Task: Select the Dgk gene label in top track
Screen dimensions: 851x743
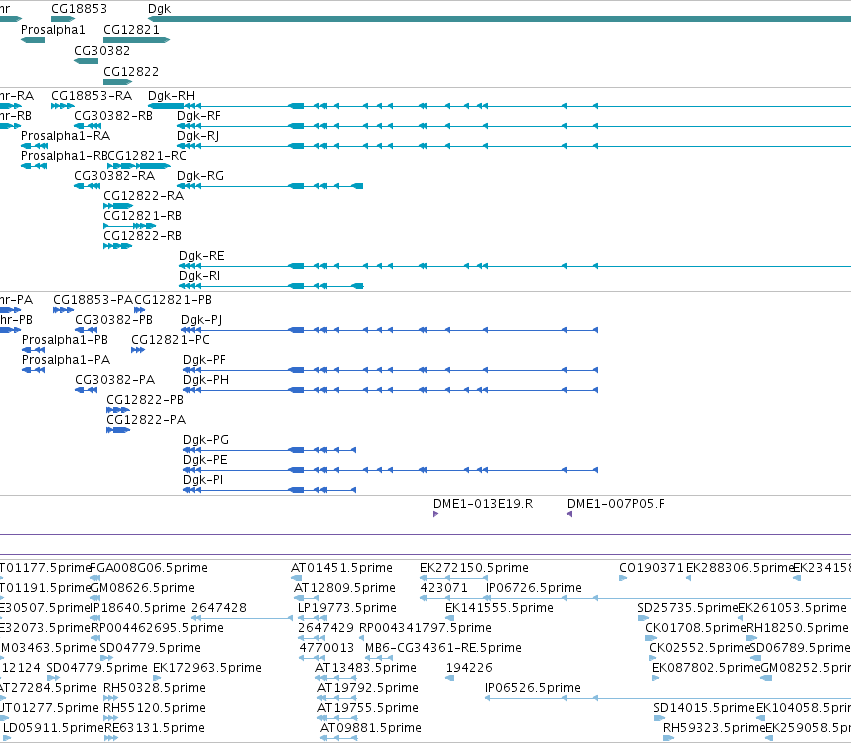Action: 160,9
